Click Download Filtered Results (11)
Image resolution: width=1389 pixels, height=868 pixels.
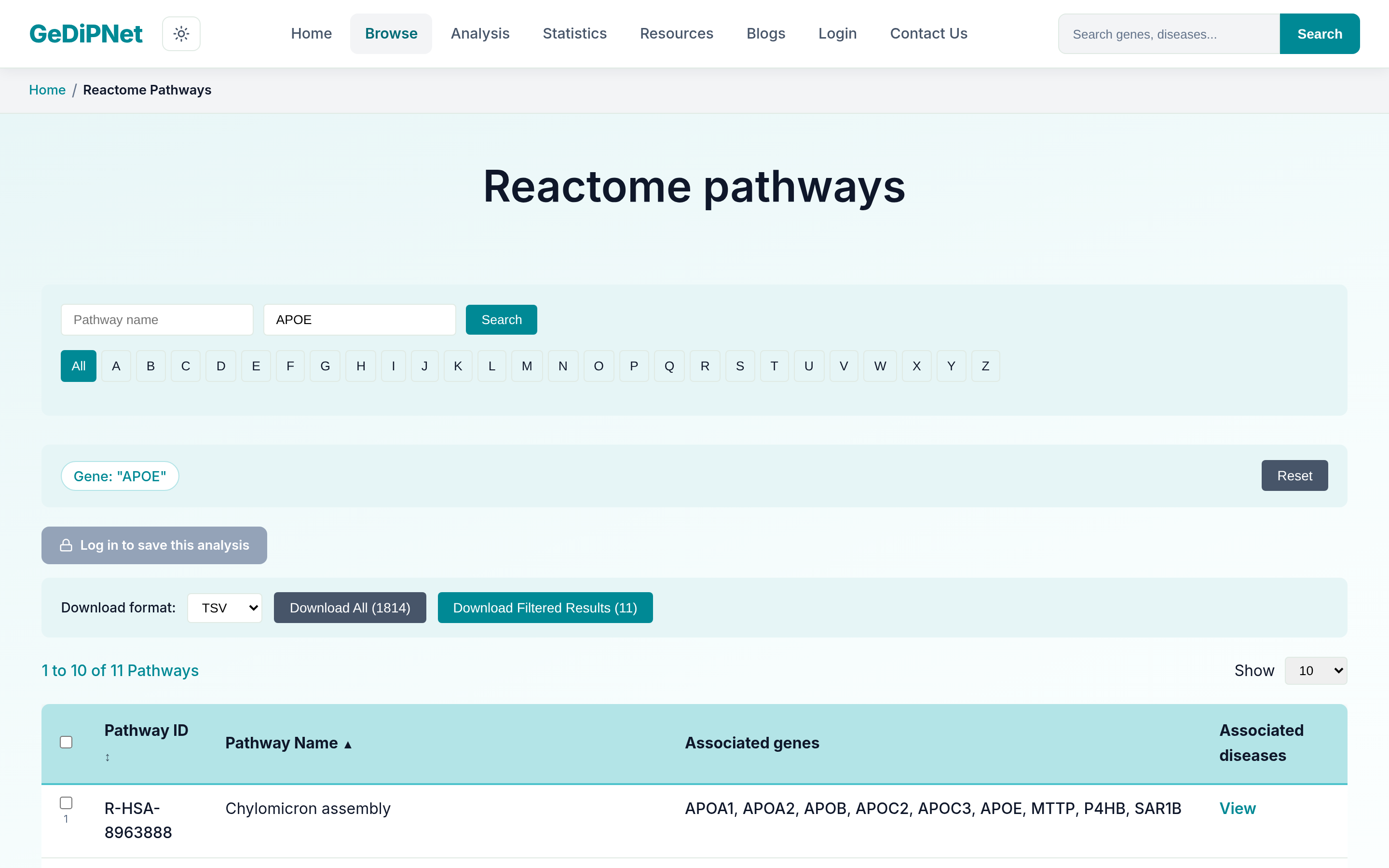pos(545,608)
